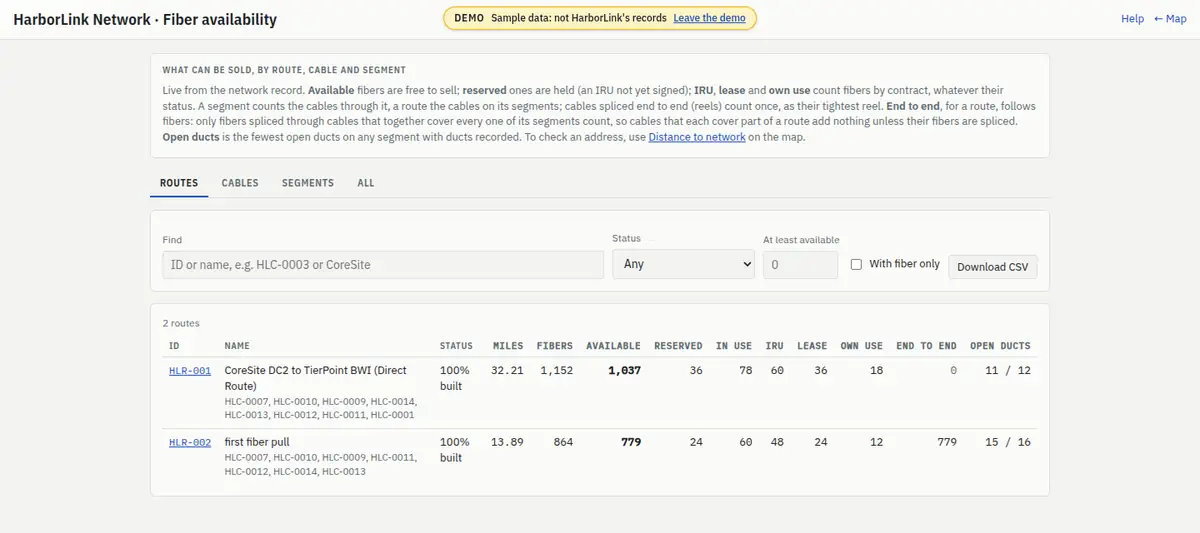The width and height of the screenshot is (1200, 533).
Task: Click the In use column header
Action: [734, 346]
